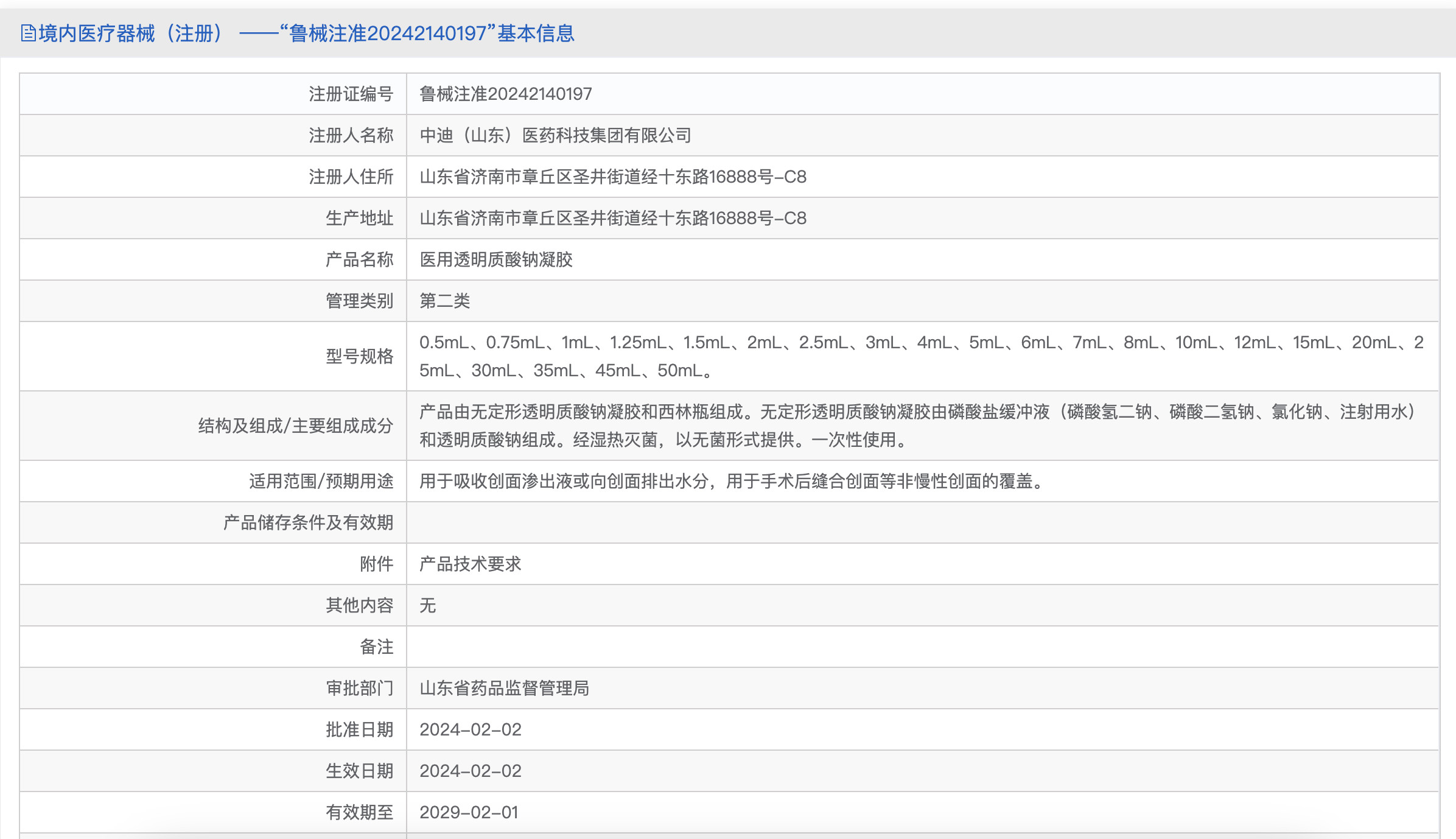Viewport: 1456px width, 839px height.
Task: Select the registration number 鲁械注准20242140197 cell
Action: pyautogui.click(x=505, y=94)
